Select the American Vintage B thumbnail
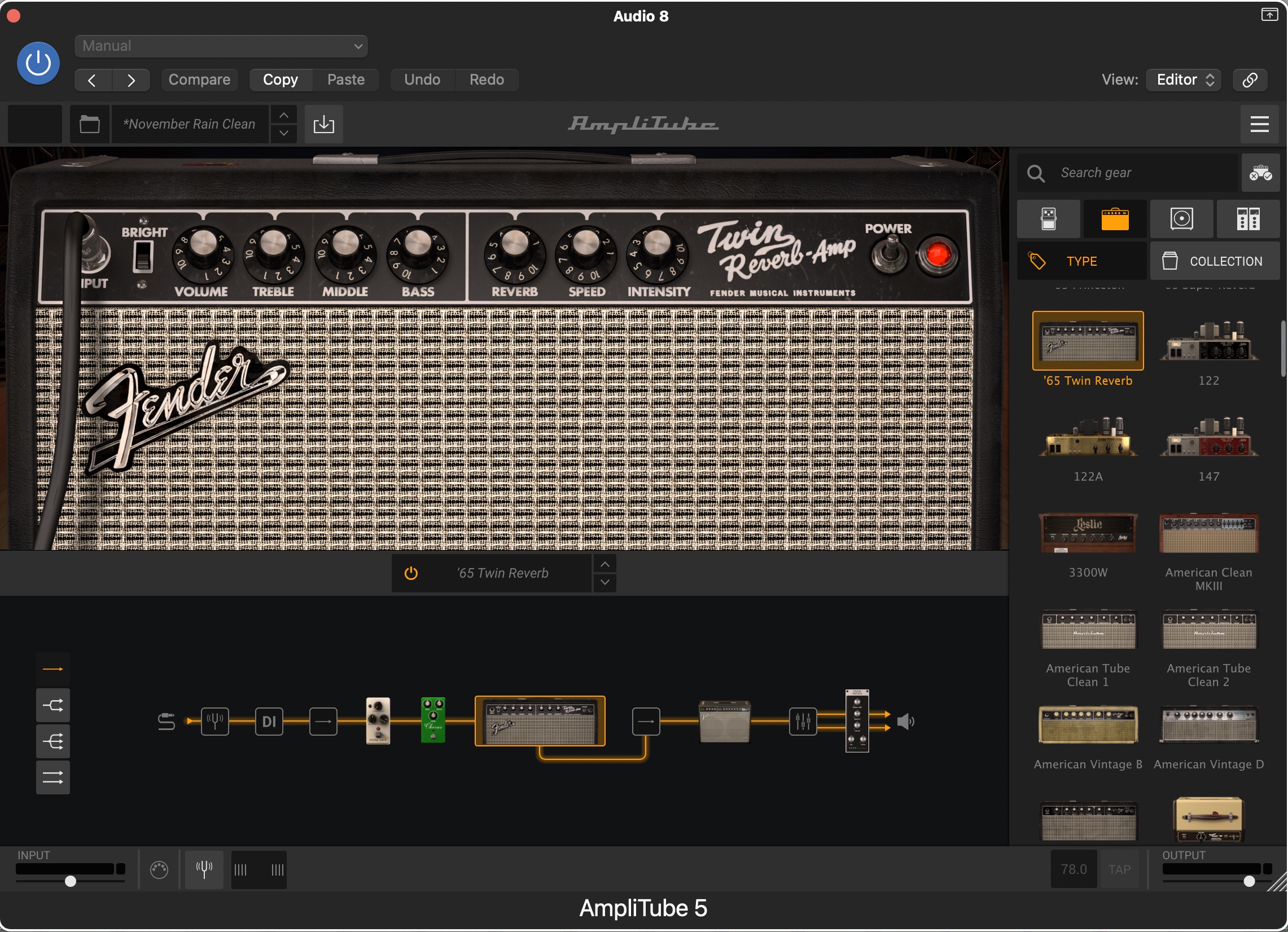This screenshot has width=1288, height=932. 1088,724
